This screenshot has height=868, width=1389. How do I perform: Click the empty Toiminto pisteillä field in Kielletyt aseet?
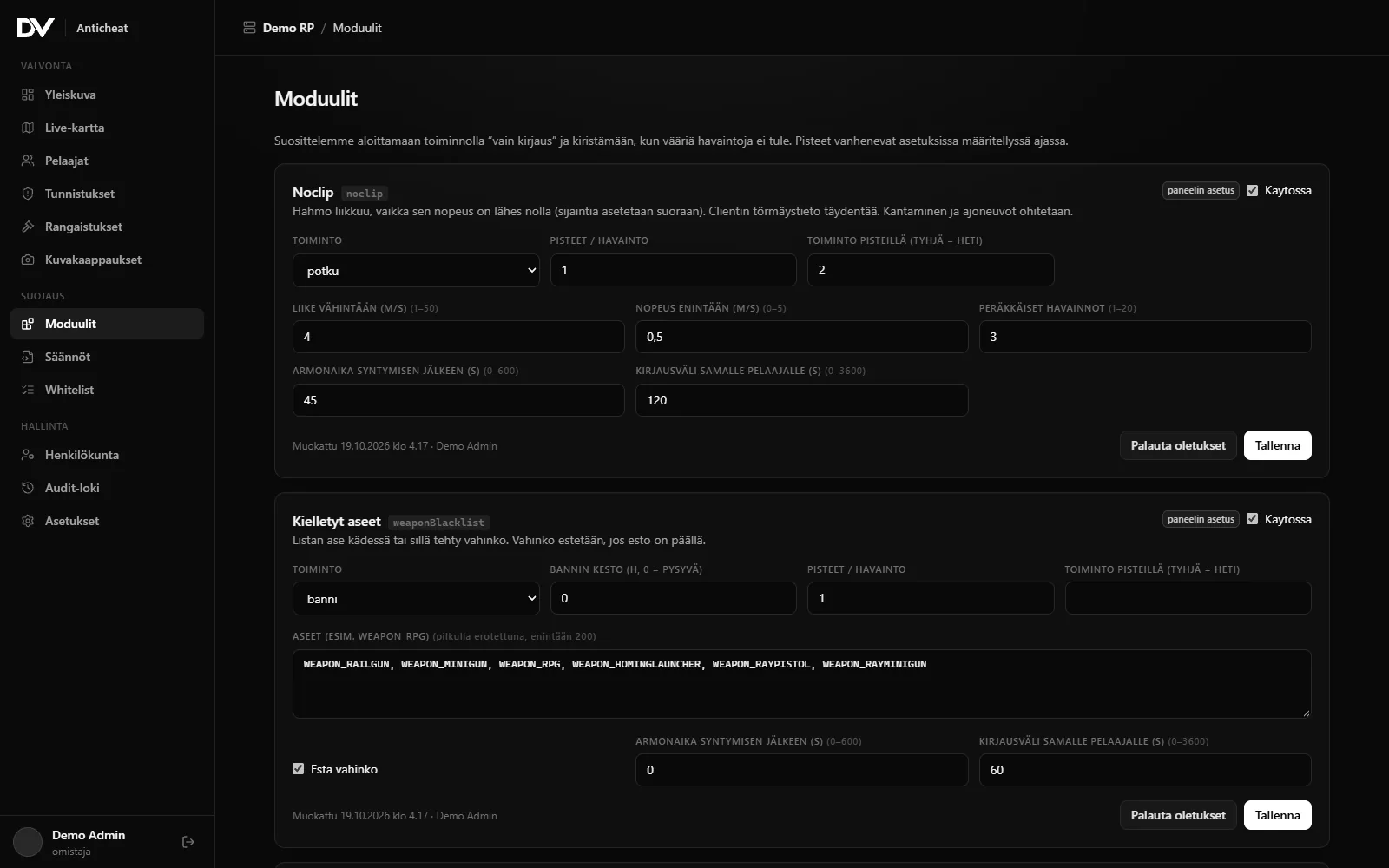pos(1188,598)
